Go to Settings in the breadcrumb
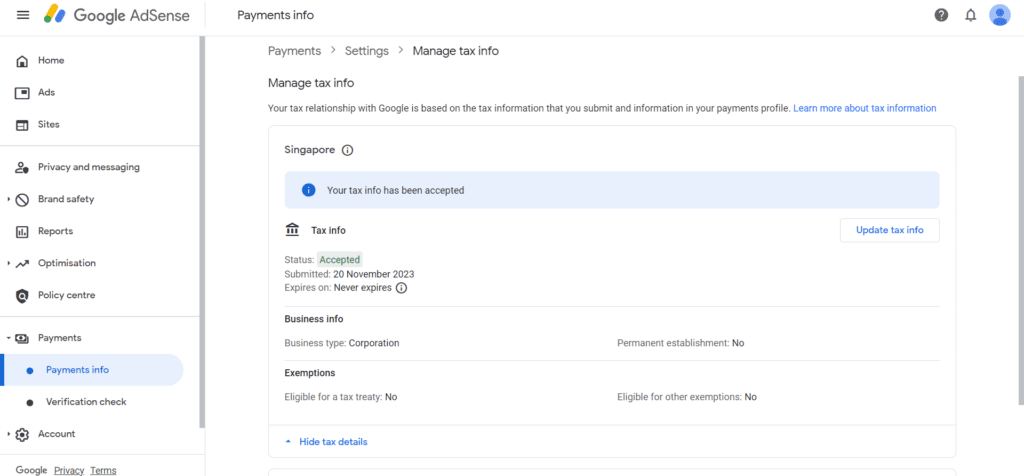The image size is (1024, 476). click(x=367, y=51)
